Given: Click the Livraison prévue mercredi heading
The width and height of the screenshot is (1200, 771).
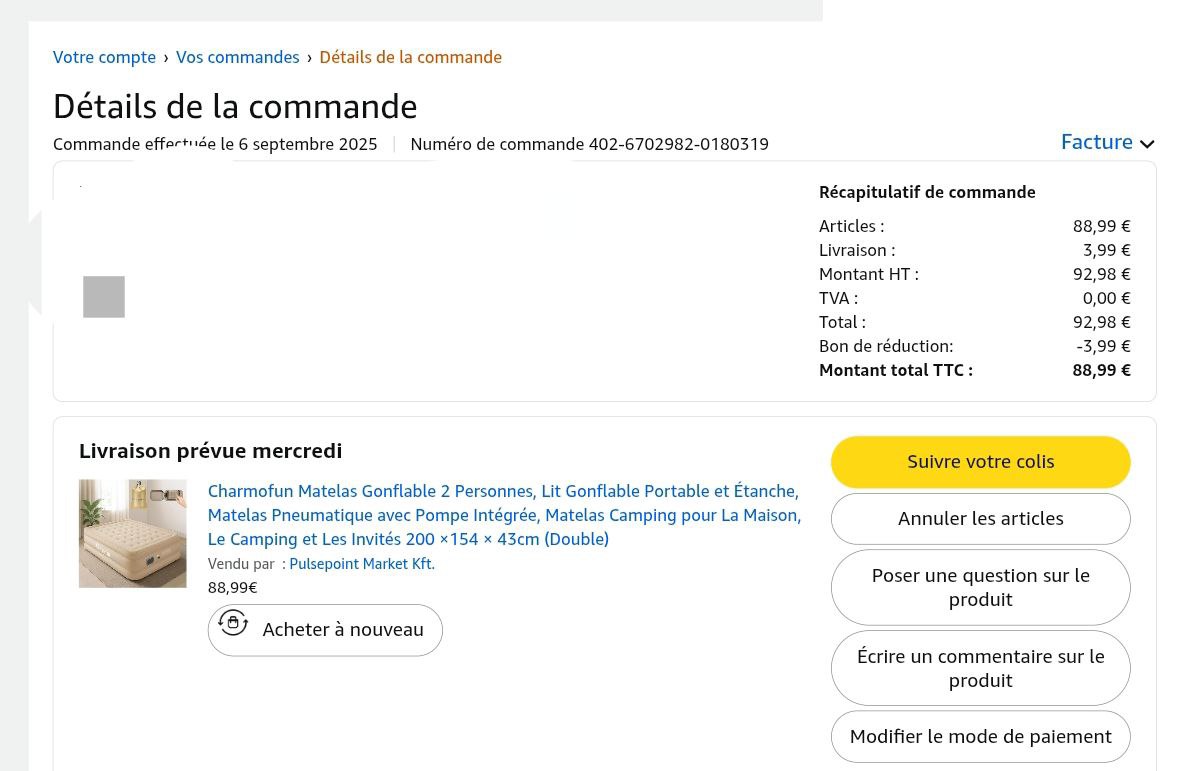Looking at the screenshot, I should pyautogui.click(x=210, y=451).
